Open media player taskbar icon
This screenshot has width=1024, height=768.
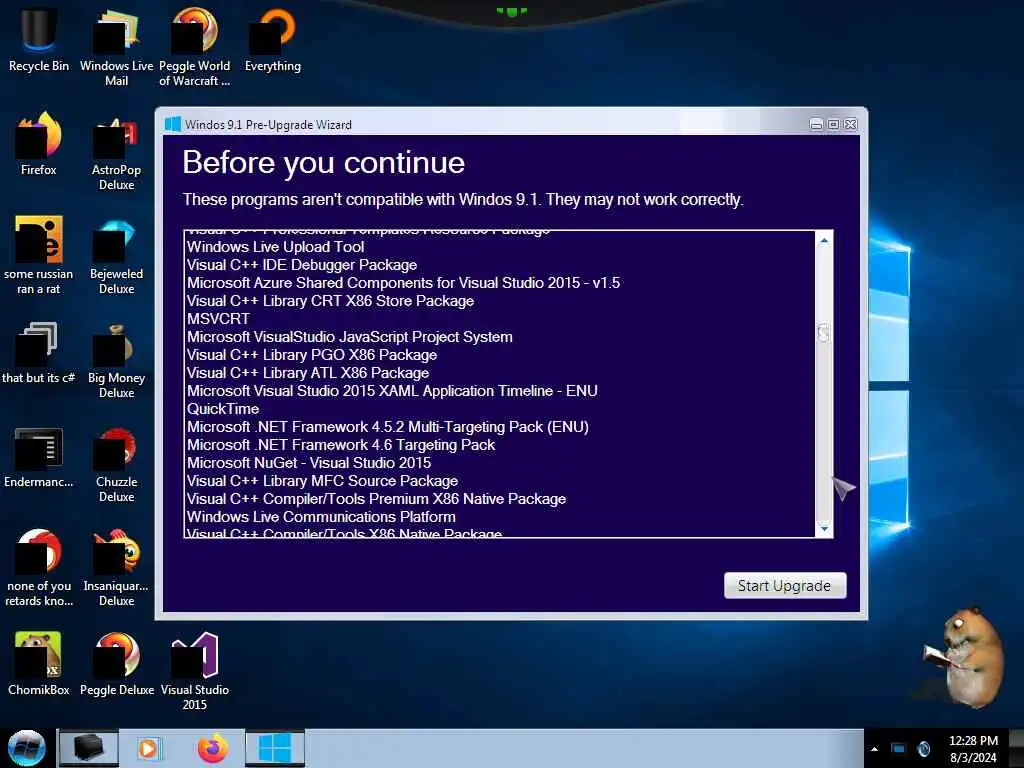[x=148, y=748]
